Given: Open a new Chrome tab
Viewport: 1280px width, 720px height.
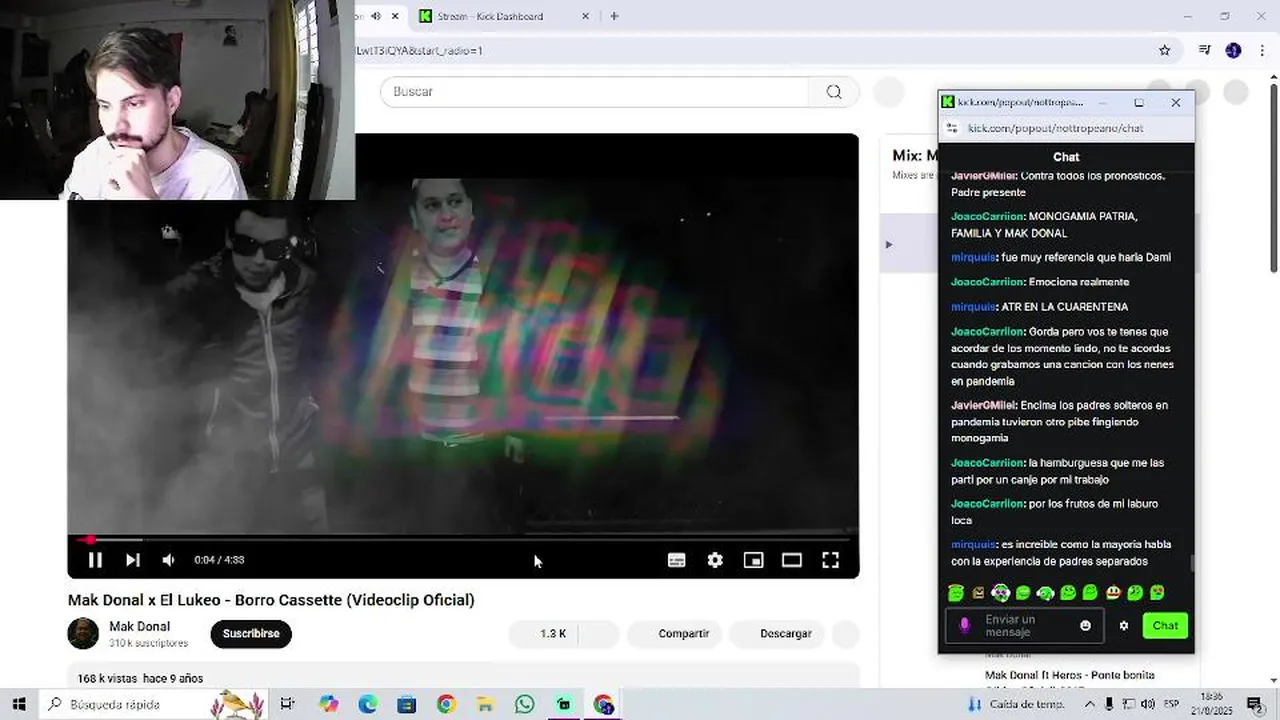Looking at the screenshot, I should 614,16.
